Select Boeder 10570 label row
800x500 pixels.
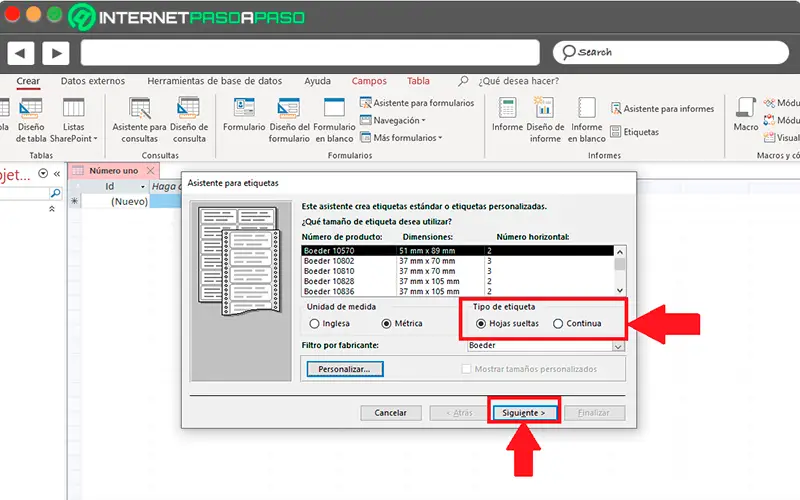point(457,251)
